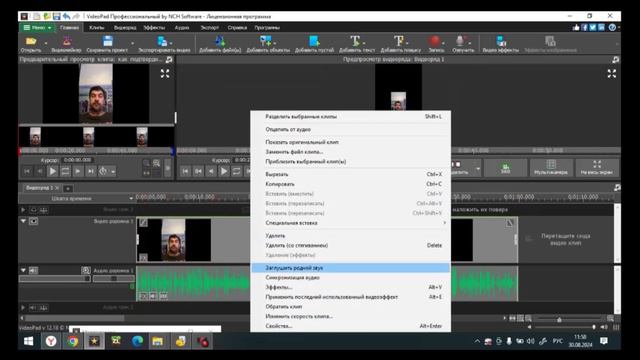Open dropdown arrow next to Открыть
640x360 pixels.
pos(46,43)
